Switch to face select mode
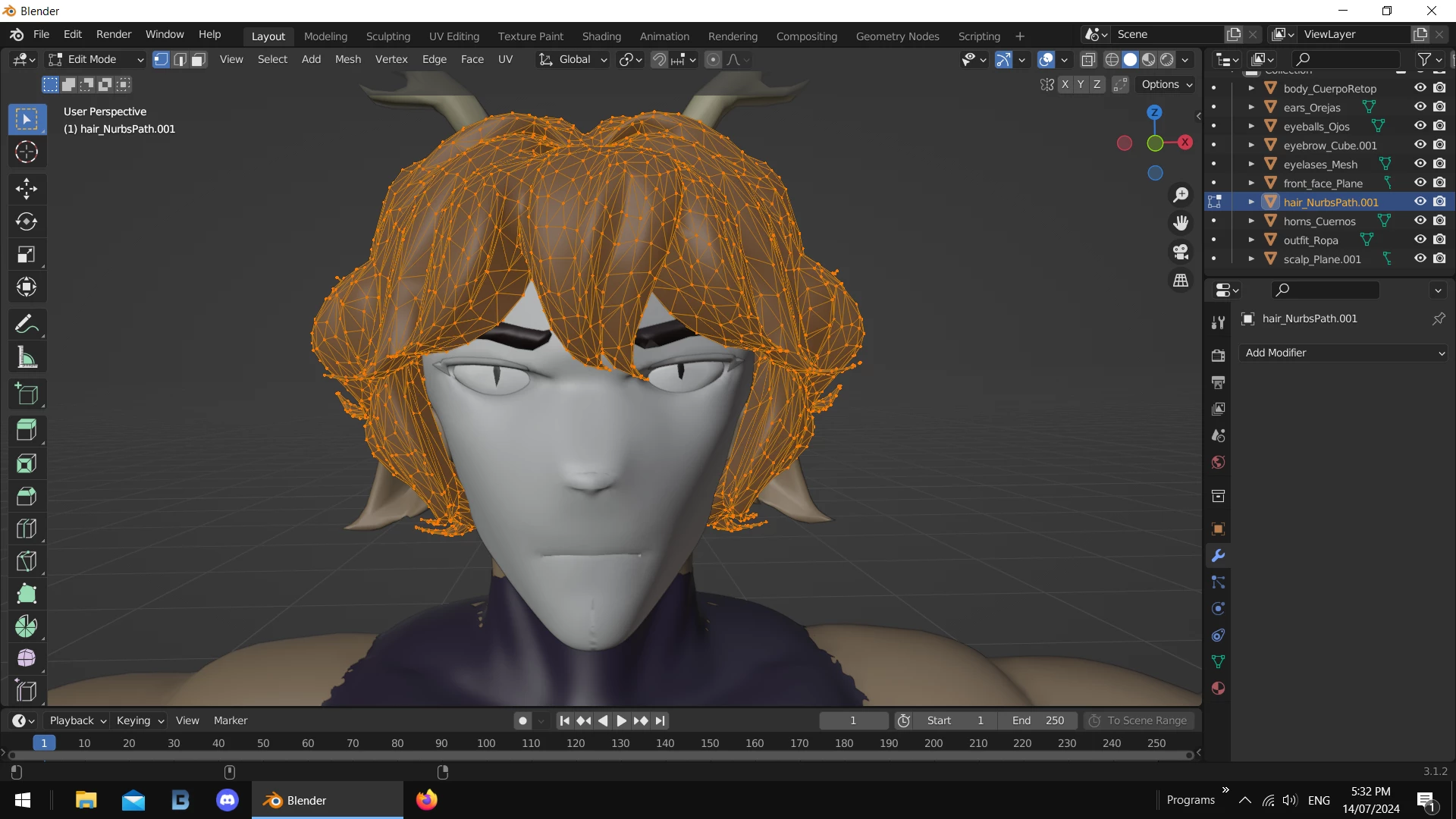1456x819 pixels. point(199,59)
